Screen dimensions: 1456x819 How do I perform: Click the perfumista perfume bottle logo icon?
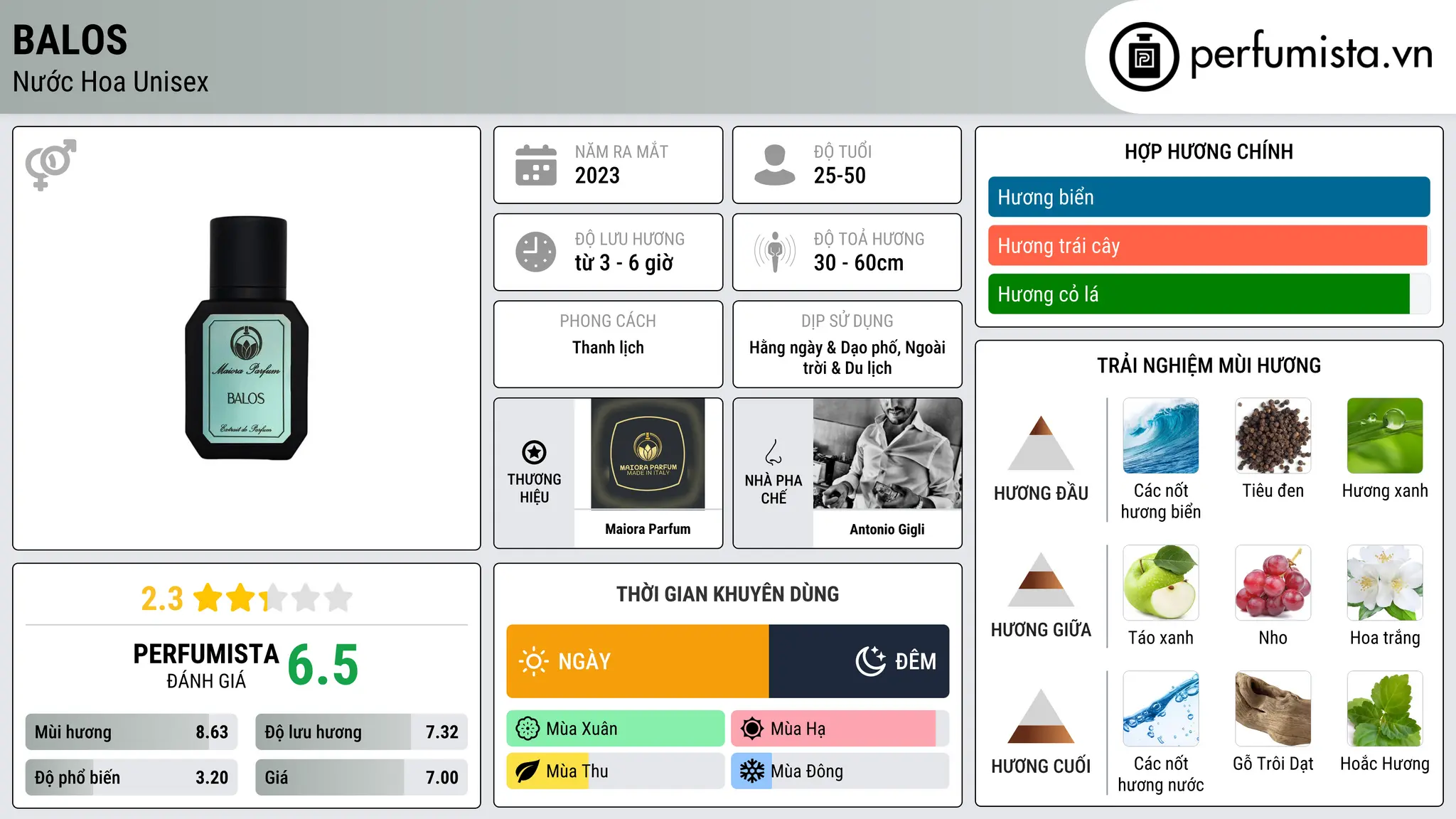click(1144, 57)
